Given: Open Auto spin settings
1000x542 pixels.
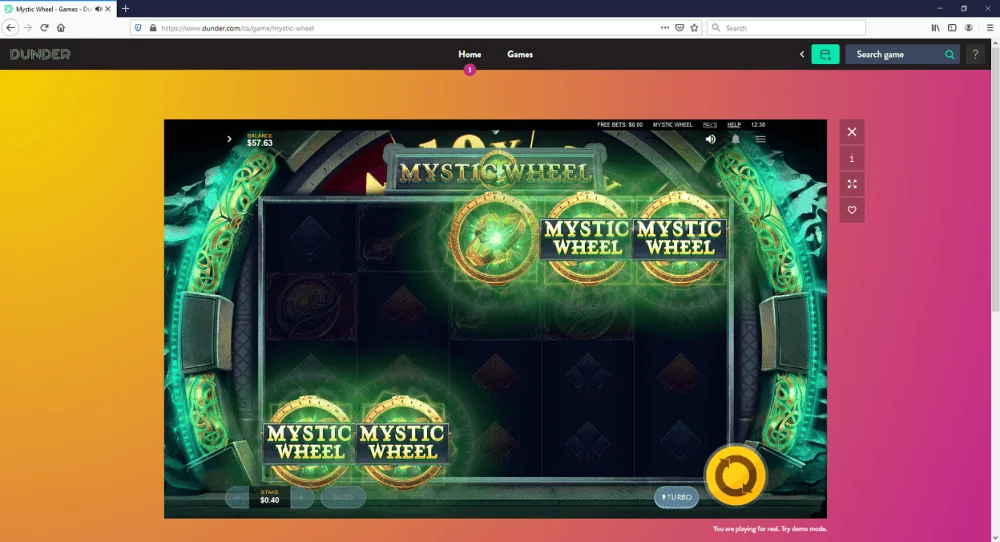Looking at the screenshot, I should click(342, 497).
